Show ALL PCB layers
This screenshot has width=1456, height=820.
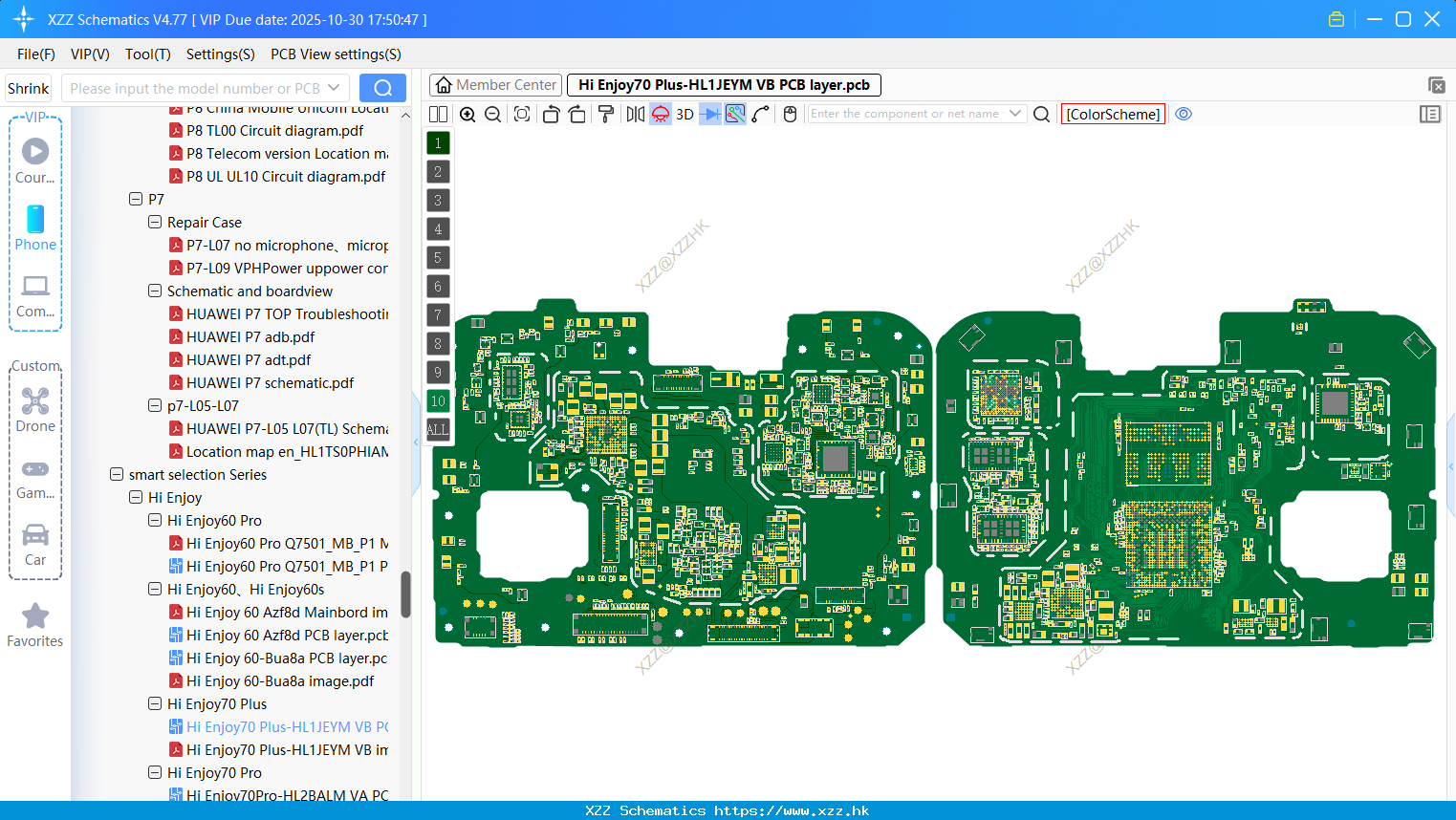pos(438,429)
